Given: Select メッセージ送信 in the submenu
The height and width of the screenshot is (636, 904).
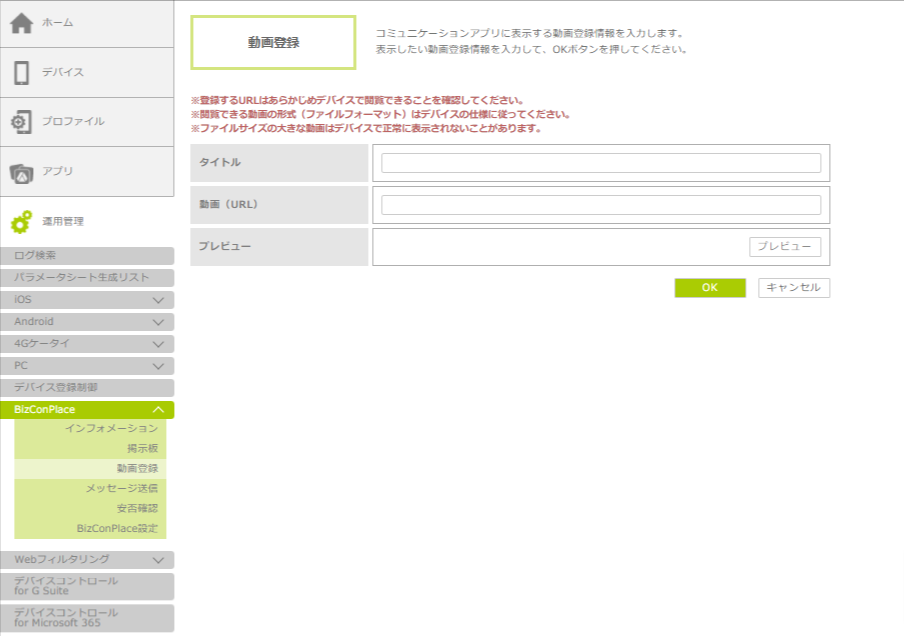Looking at the screenshot, I should [x=121, y=488].
